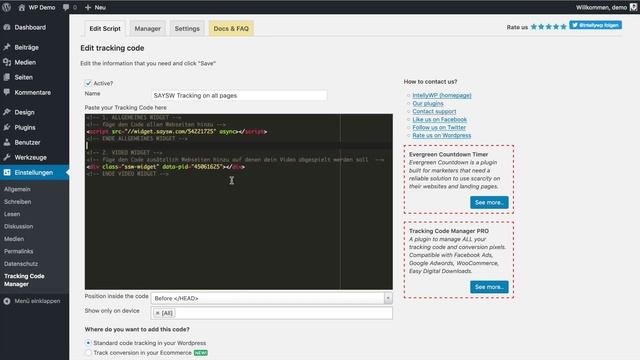Open Diskussion settings submenu
The width and height of the screenshot is (640, 360).
click(19, 227)
